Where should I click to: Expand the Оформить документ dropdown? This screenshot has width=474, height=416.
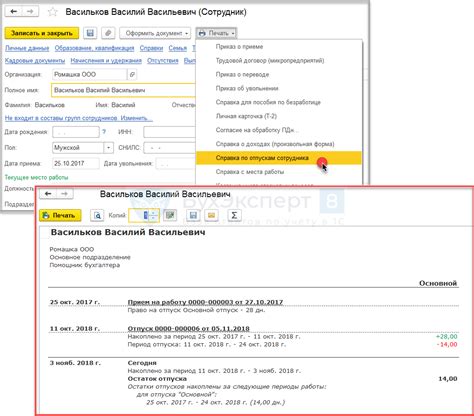point(155,33)
